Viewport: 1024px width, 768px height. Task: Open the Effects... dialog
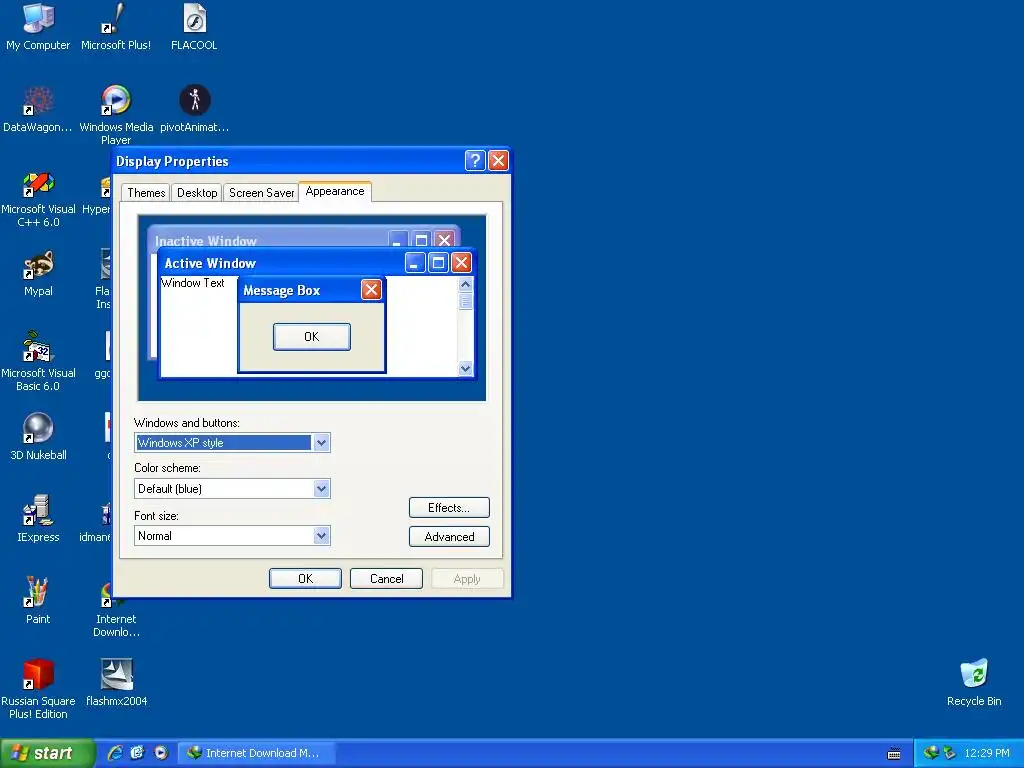449,507
